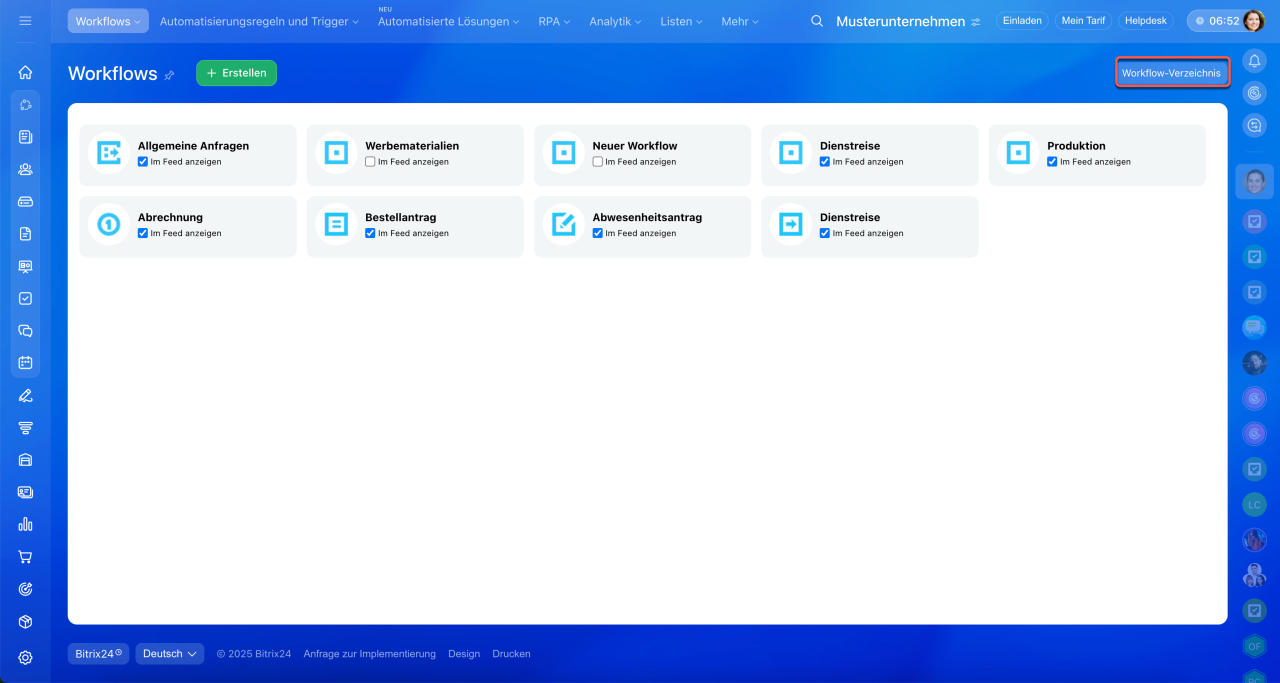Open the Deutsch language selector
The height and width of the screenshot is (683, 1280).
coord(169,654)
